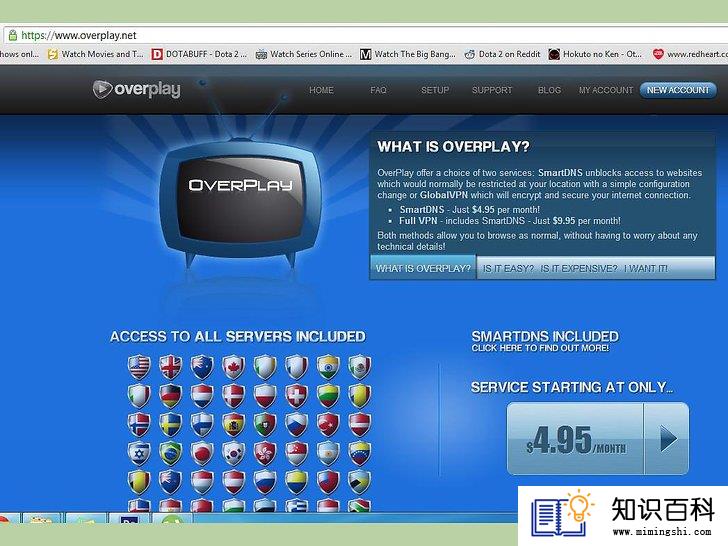Select the Poland flag shield
Viewport: 728px width, 546px height.
pos(265,396)
